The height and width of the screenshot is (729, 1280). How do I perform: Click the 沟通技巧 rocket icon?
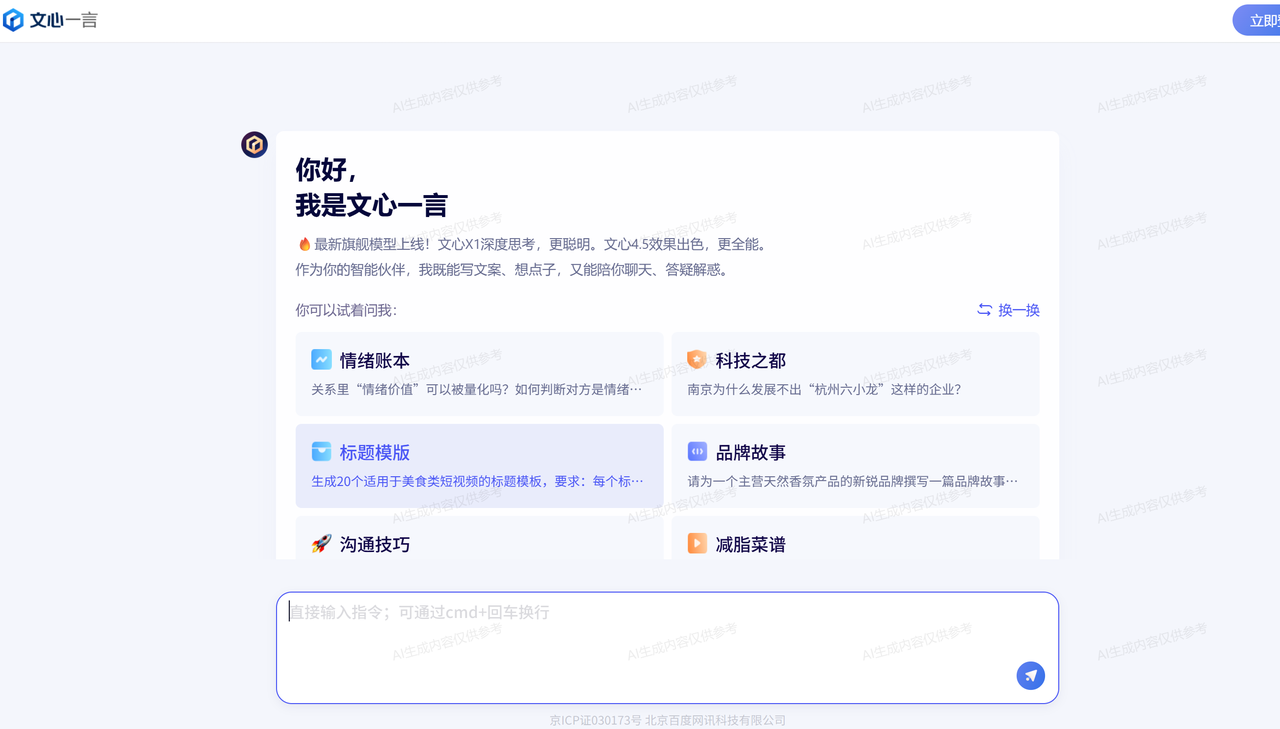tap(321, 543)
